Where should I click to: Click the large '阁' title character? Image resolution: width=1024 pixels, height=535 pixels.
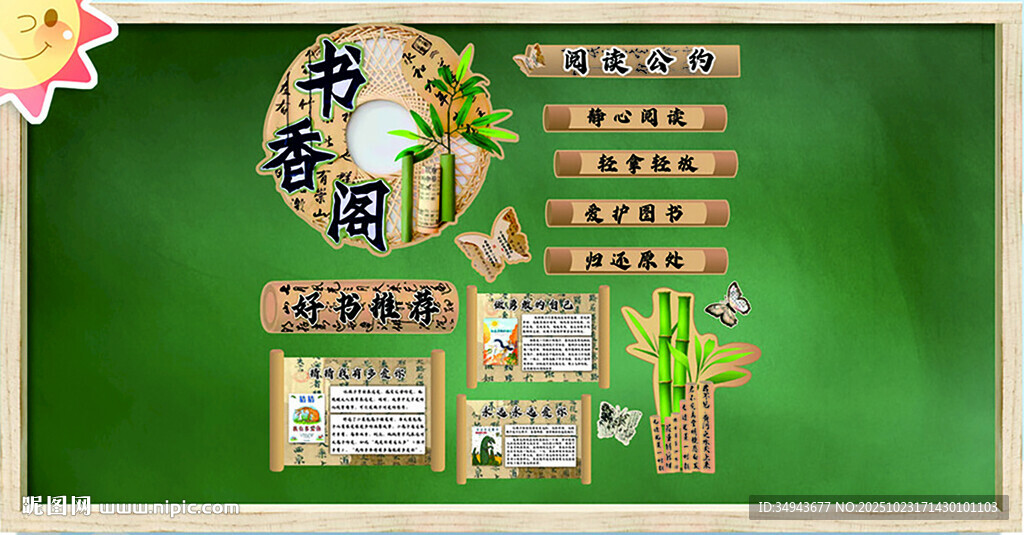click(359, 216)
